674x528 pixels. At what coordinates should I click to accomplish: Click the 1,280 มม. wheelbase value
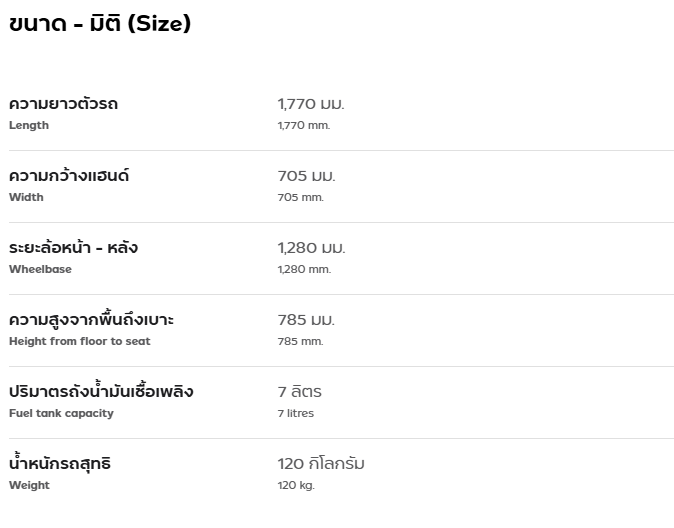(x=311, y=248)
